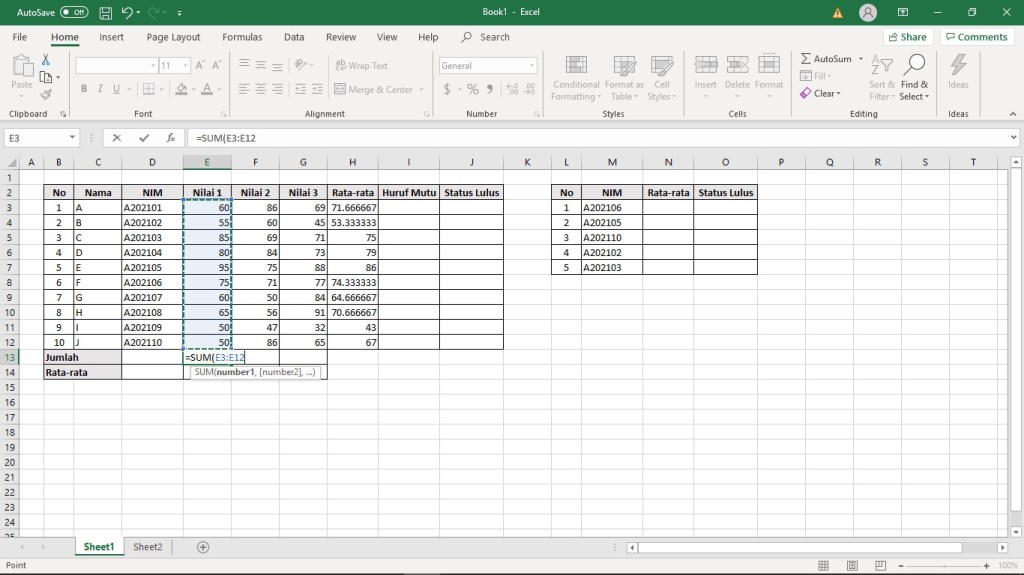The height and width of the screenshot is (575, 1024).
Task: Confirm formula with the Enter checkmark
Action: click(144, 138)
